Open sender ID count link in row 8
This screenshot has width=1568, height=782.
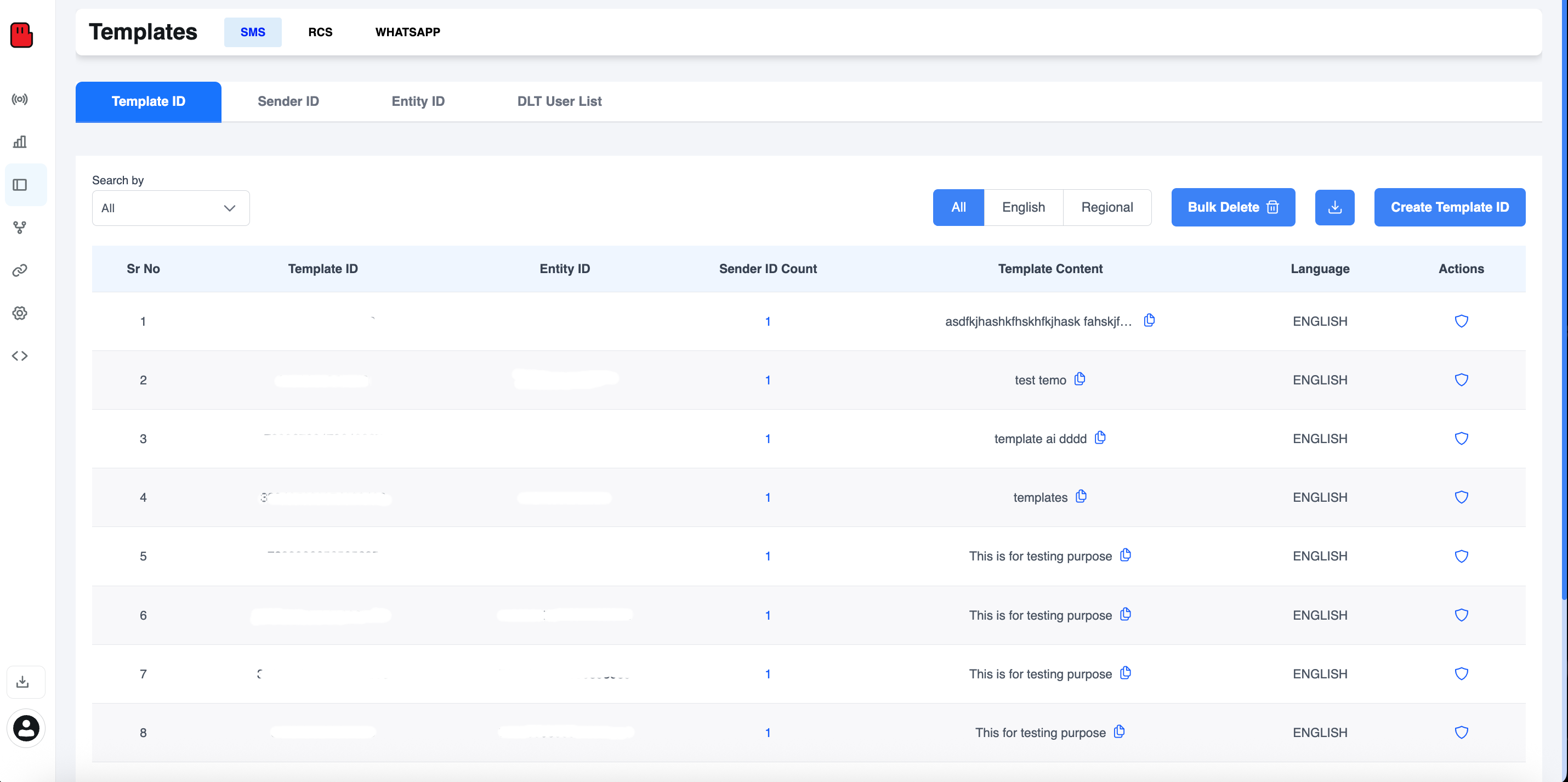coord(768,733)
